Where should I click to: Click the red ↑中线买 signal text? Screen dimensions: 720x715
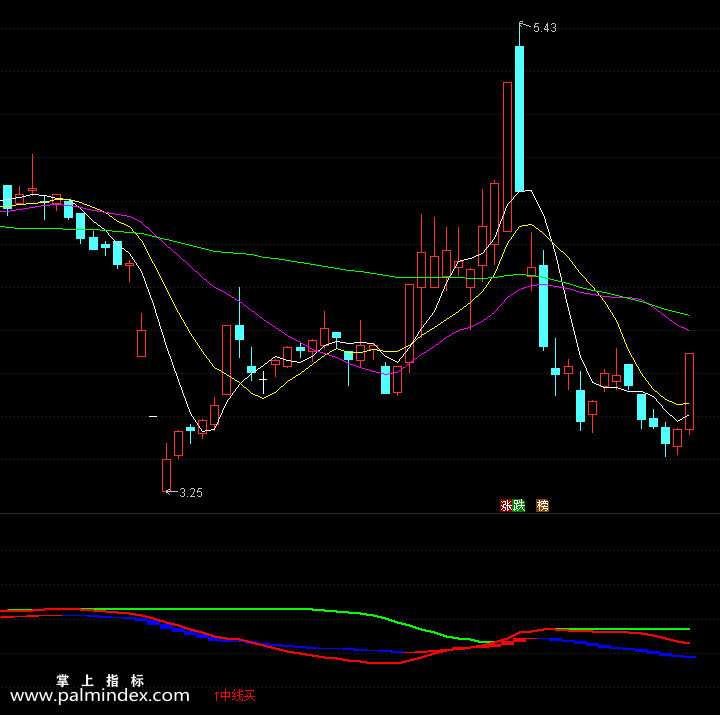(234, 695)
